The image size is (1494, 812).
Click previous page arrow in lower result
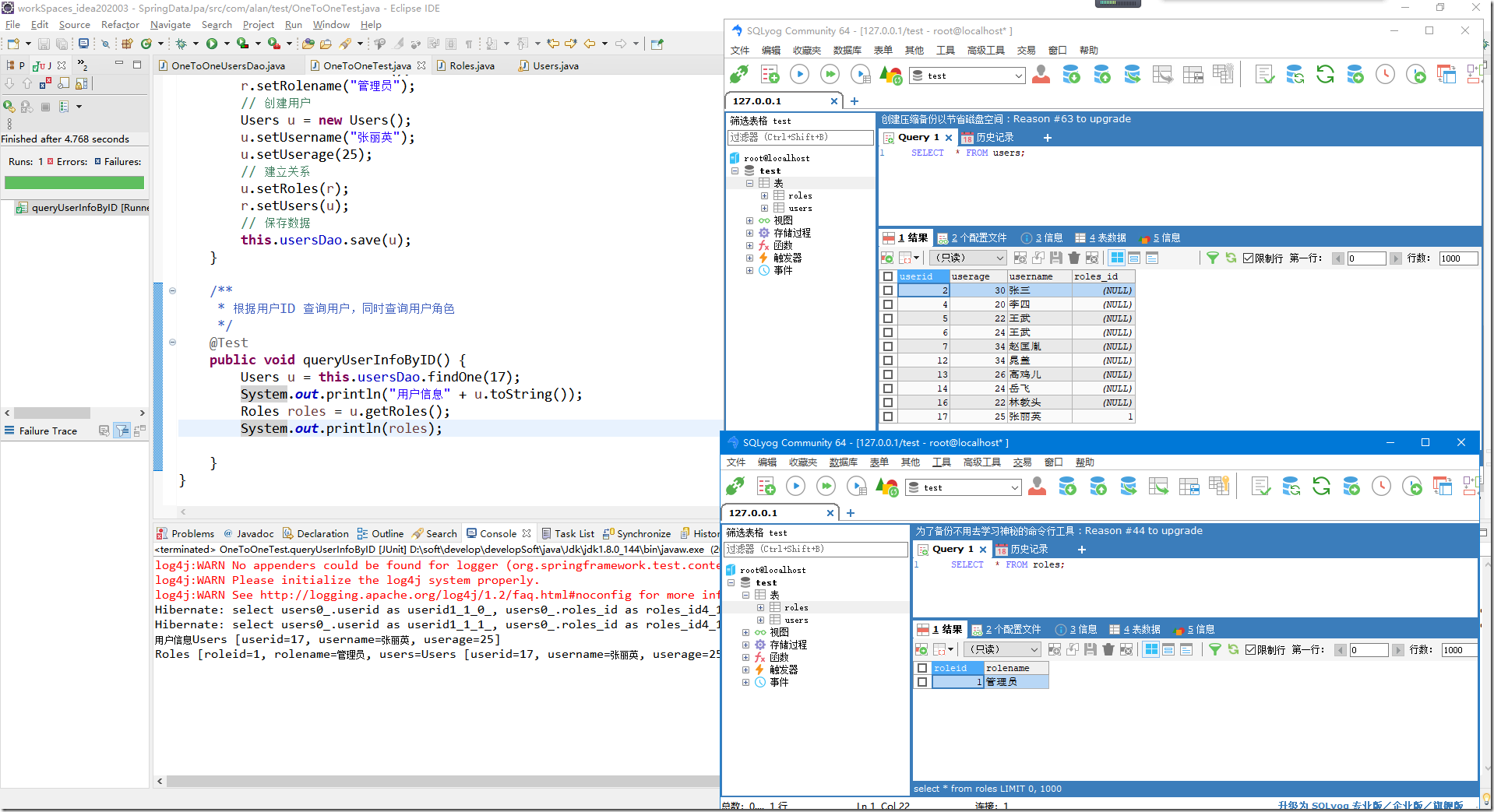tap(1341, 650)
